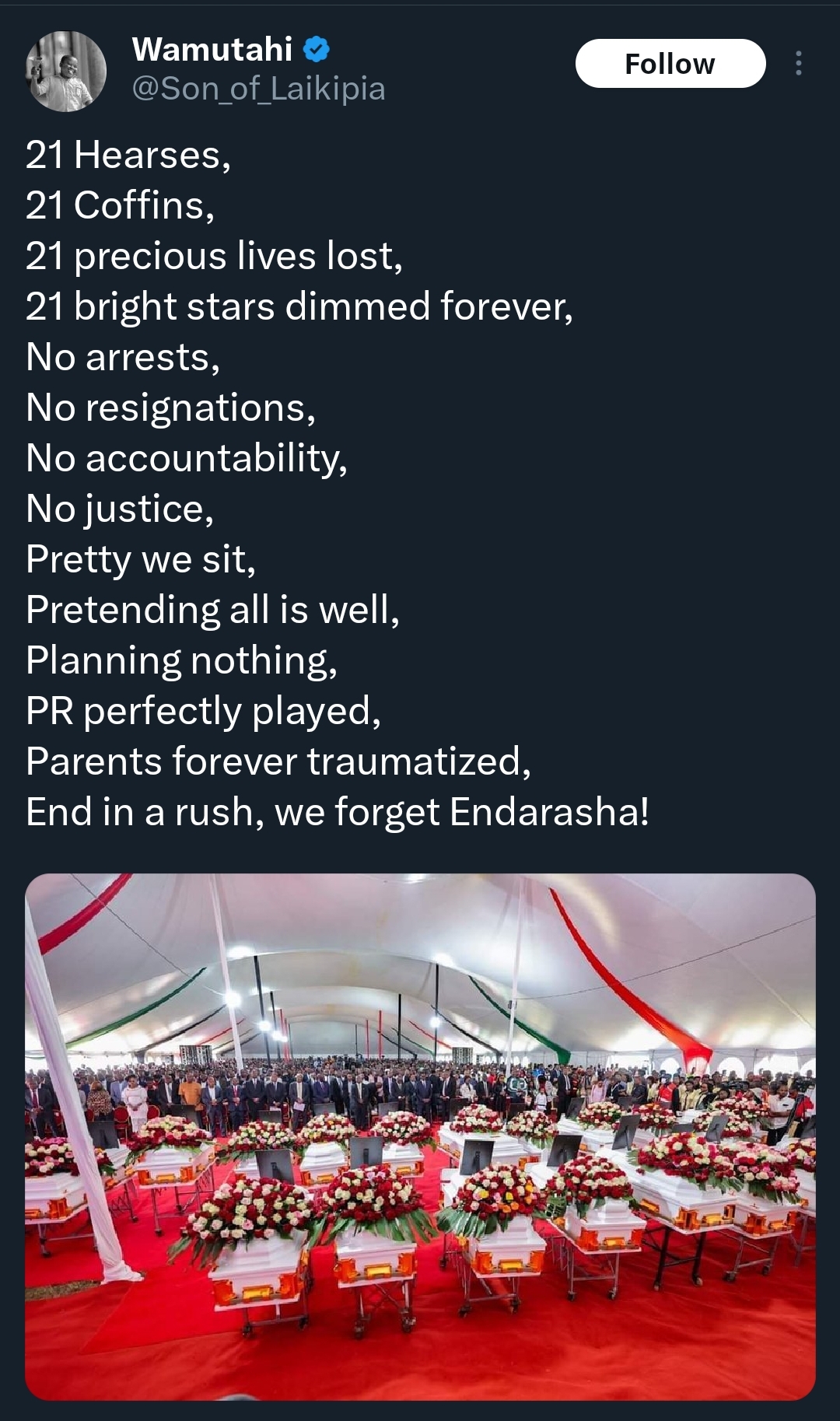Click 'Parents forever traumatized,' line

(278, 761)
